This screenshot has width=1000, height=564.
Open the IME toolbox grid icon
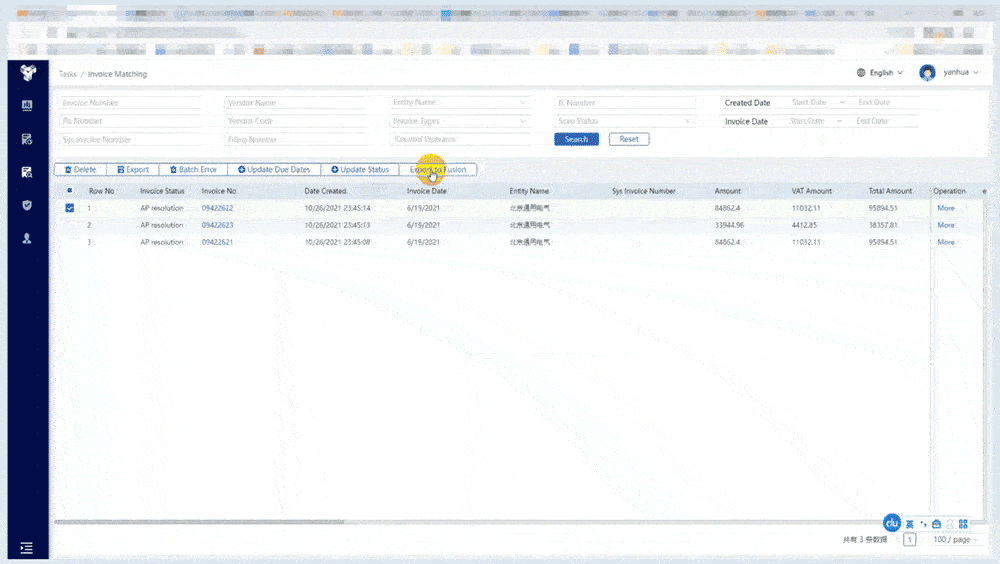[963, 524]
